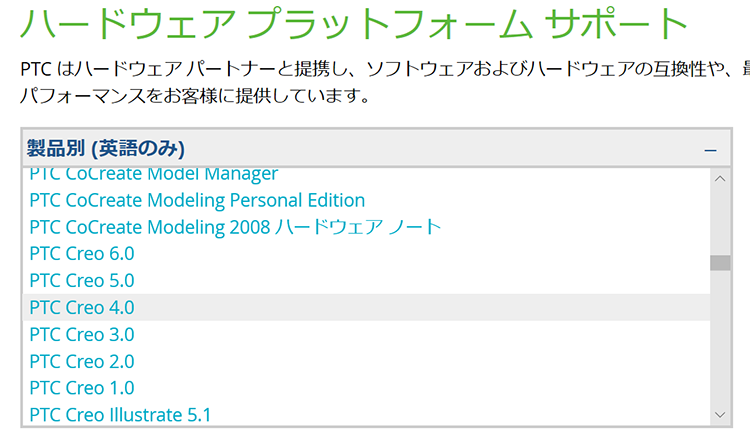Screen dimensions: 750x443
Task: Click the scrollbar down arrow
Action: click(720, 415)
